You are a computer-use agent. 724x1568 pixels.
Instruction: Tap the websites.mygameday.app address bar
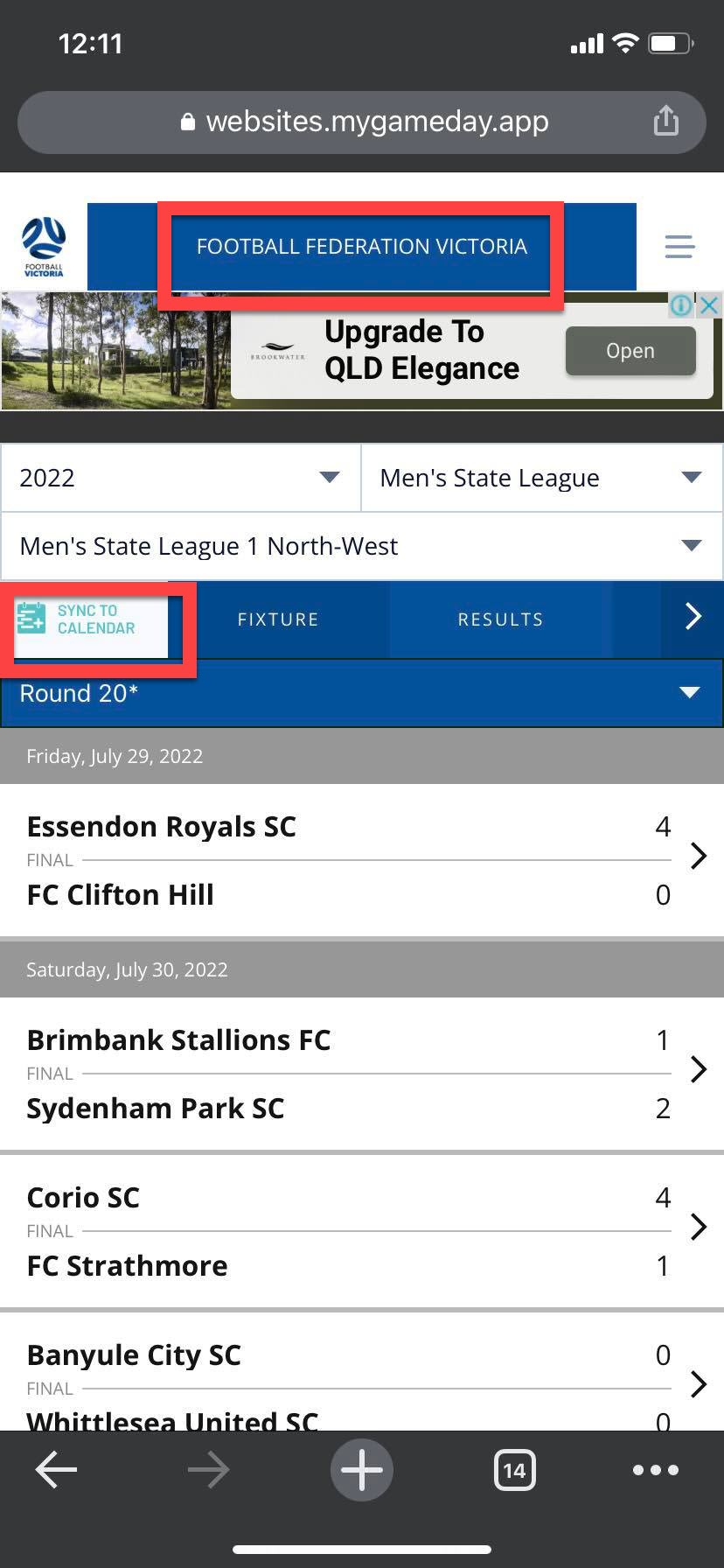point(361,122)
